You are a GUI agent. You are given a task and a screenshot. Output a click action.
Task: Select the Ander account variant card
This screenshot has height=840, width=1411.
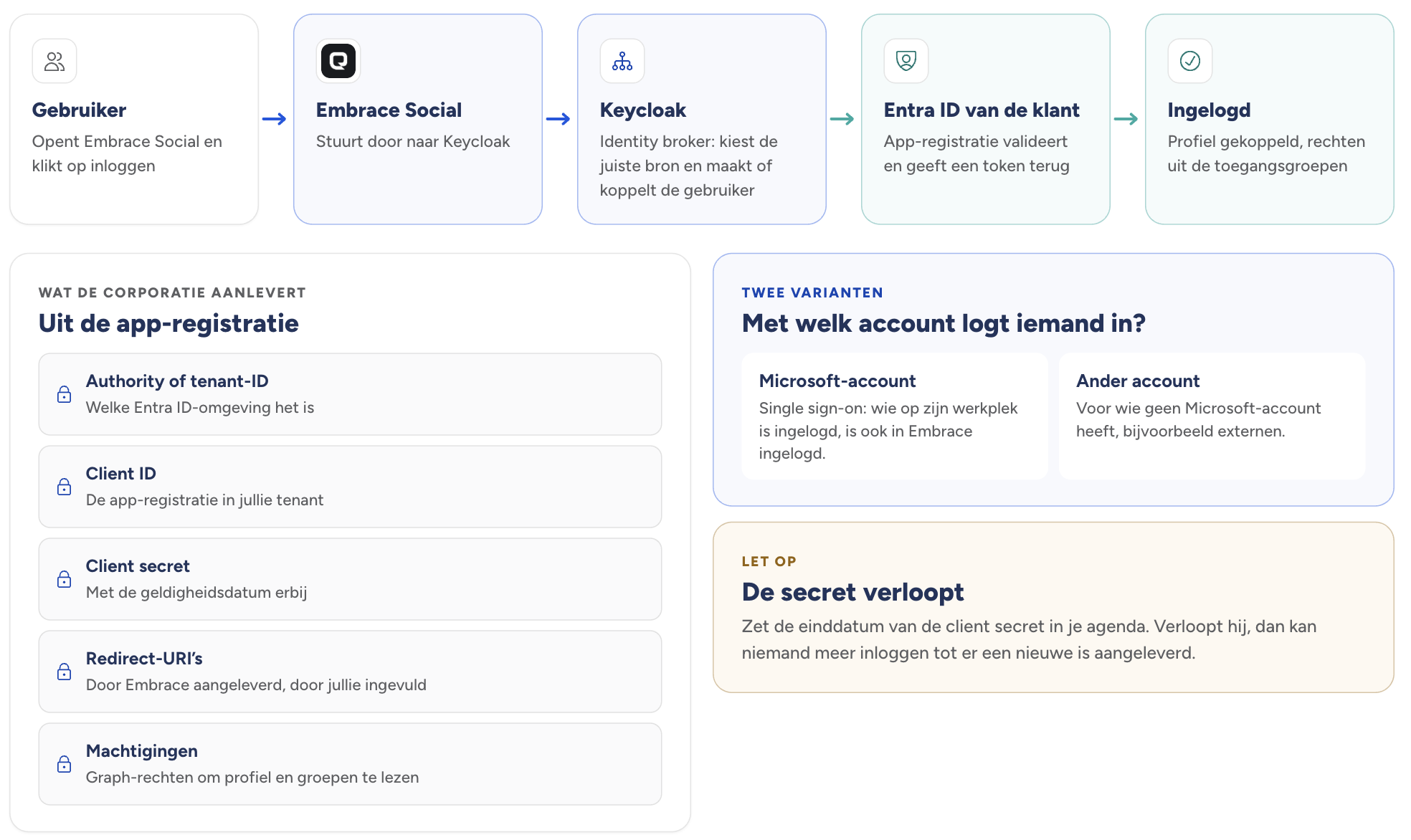tap(1212, 416)
